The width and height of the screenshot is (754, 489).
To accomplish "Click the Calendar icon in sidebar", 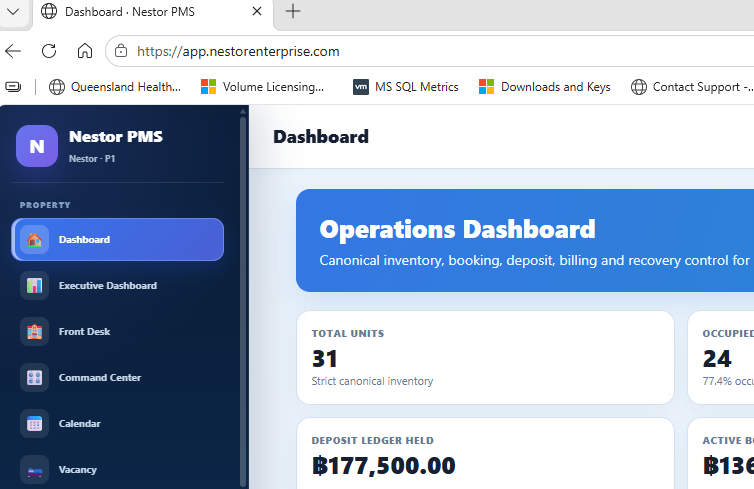I will (34, 424).
